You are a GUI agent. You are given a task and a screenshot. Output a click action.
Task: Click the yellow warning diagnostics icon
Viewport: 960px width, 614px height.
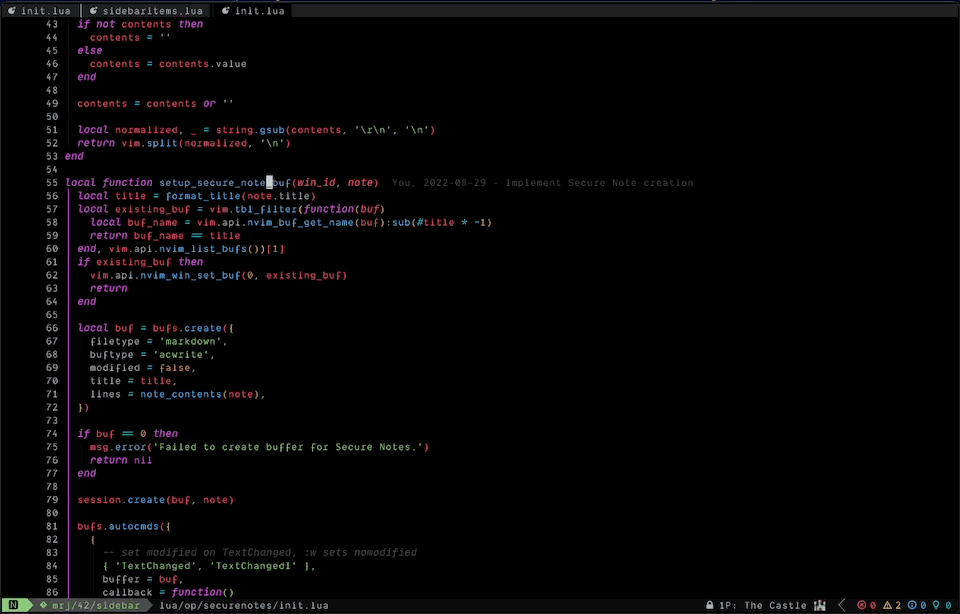[887, 605]
